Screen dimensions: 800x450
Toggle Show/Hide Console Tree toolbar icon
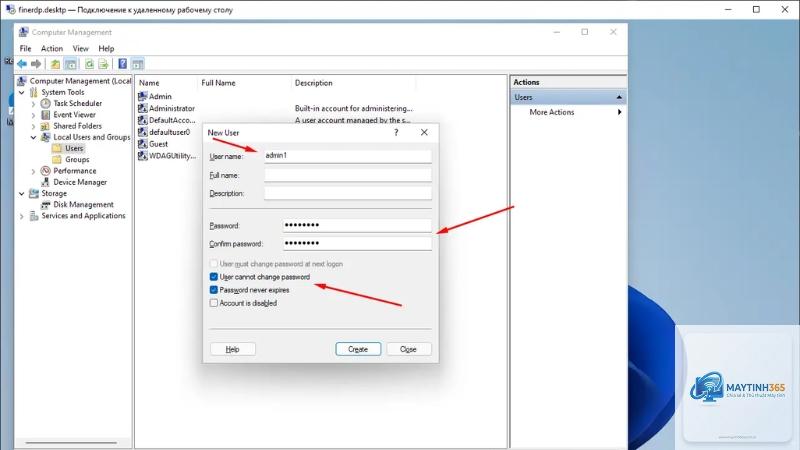(70, 64)
